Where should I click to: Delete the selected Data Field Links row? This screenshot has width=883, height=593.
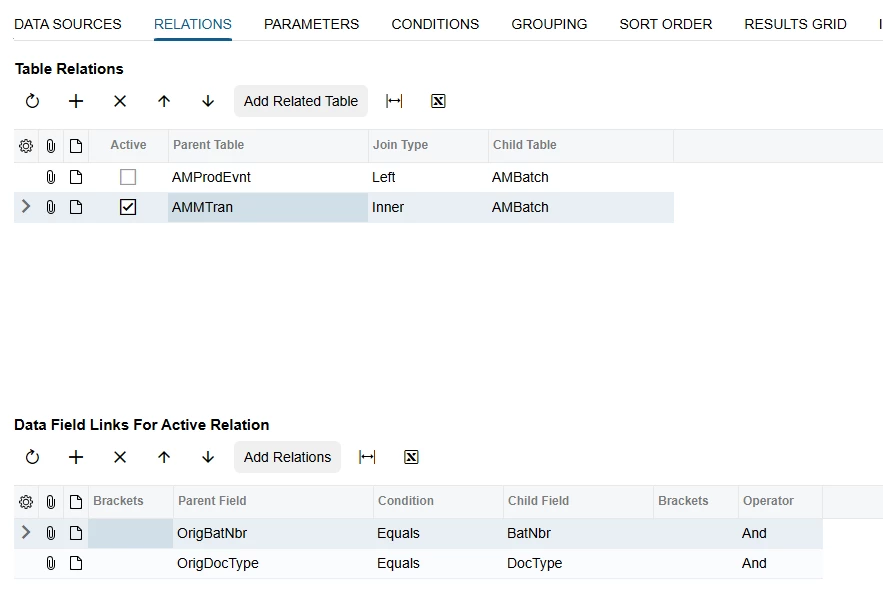coord(120,457)
